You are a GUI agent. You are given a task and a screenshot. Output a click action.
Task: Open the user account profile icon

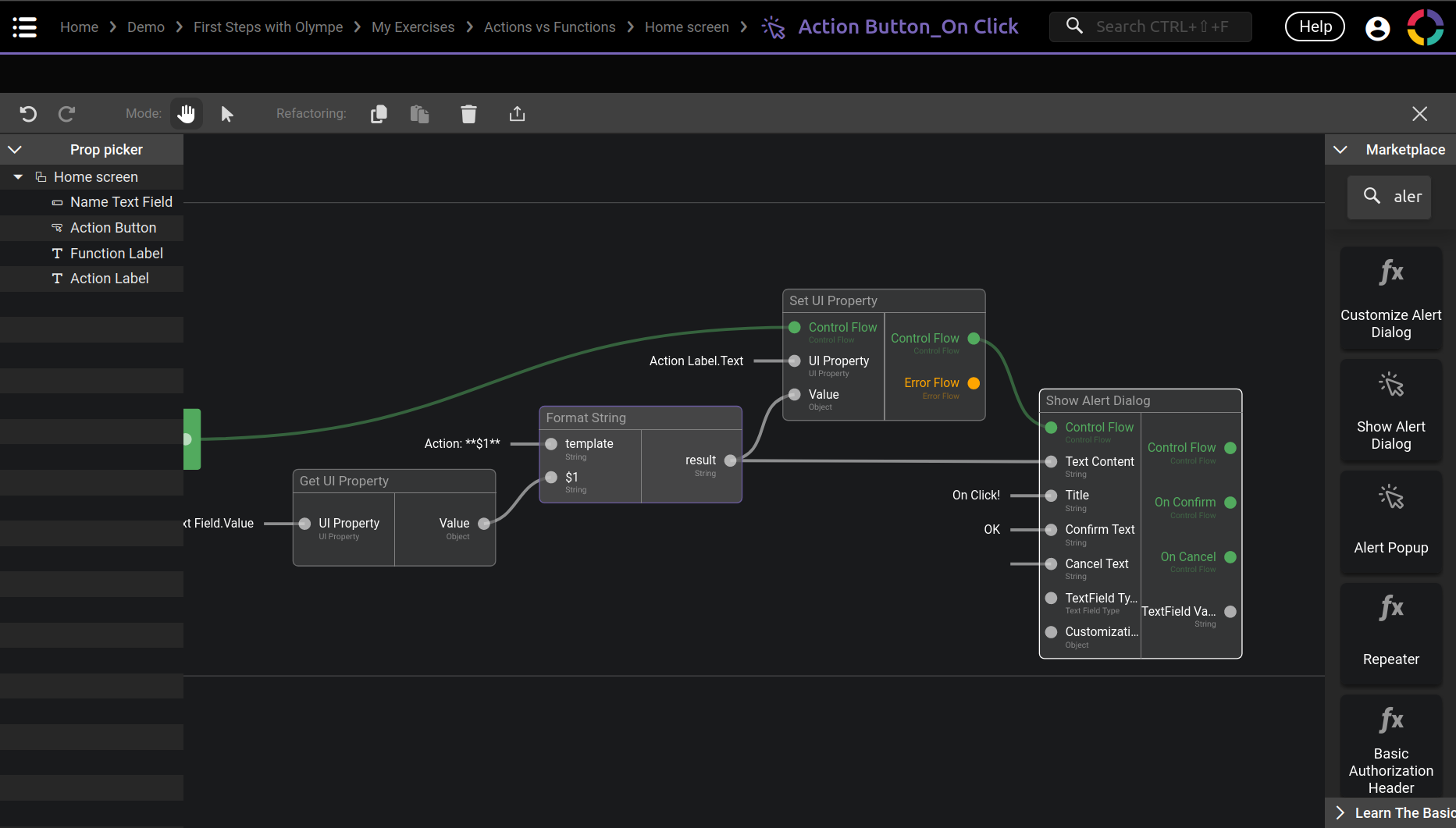1377,28
